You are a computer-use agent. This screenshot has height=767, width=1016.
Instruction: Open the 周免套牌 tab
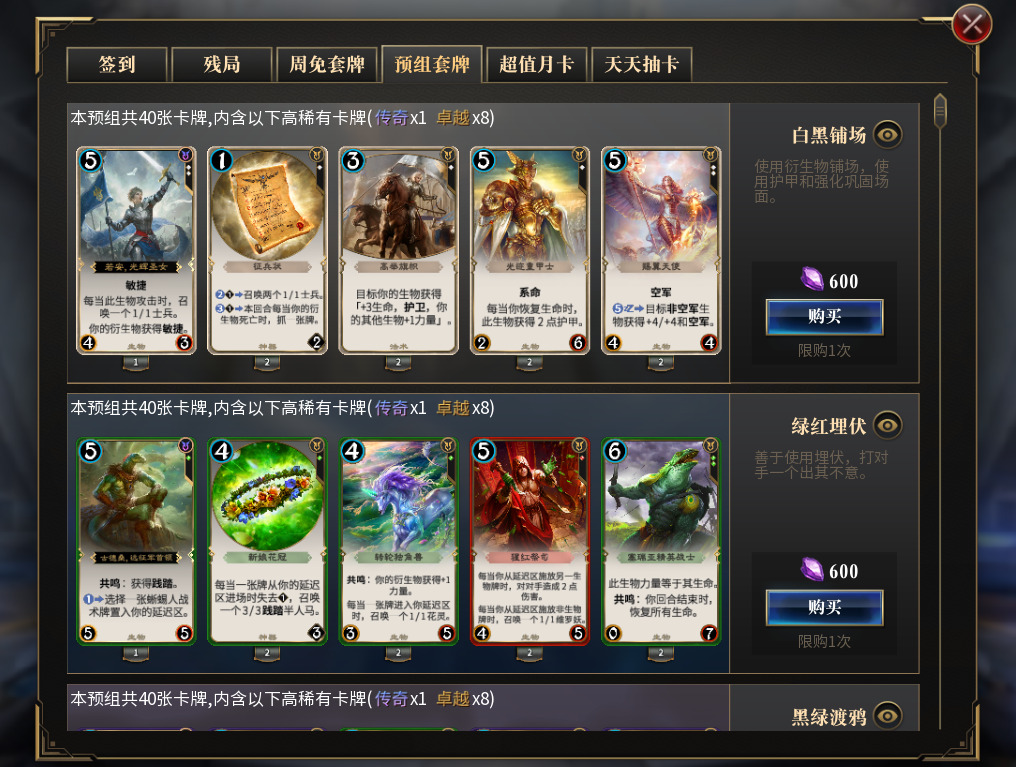click(327, 65)
